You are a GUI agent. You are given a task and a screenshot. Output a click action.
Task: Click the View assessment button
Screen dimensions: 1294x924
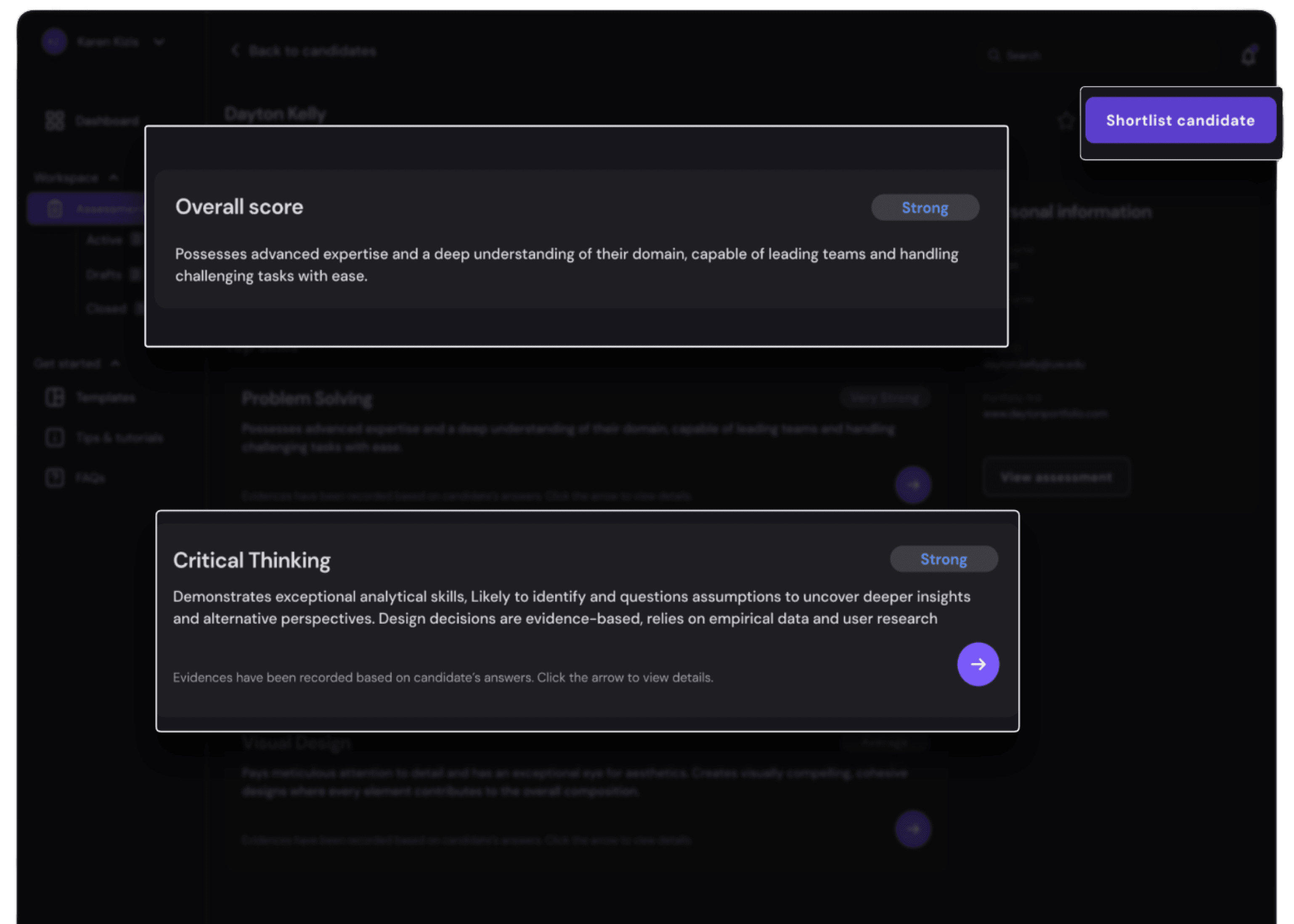[x=1055, y=477]
